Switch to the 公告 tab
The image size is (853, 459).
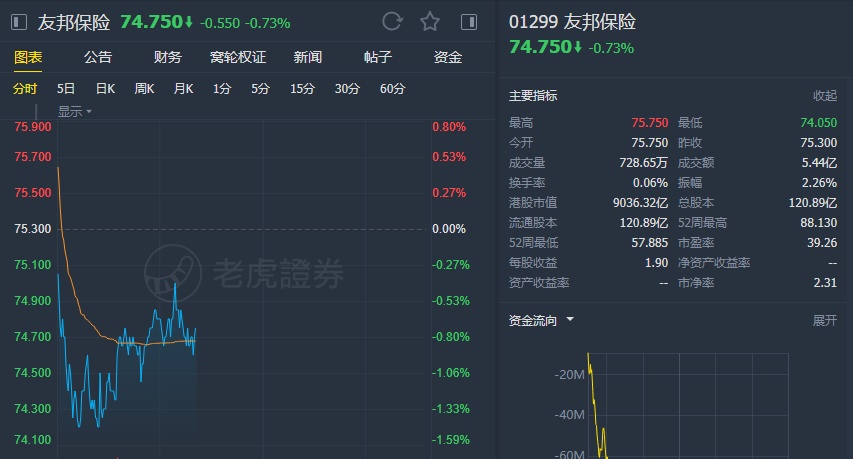[x=98, y=57]
